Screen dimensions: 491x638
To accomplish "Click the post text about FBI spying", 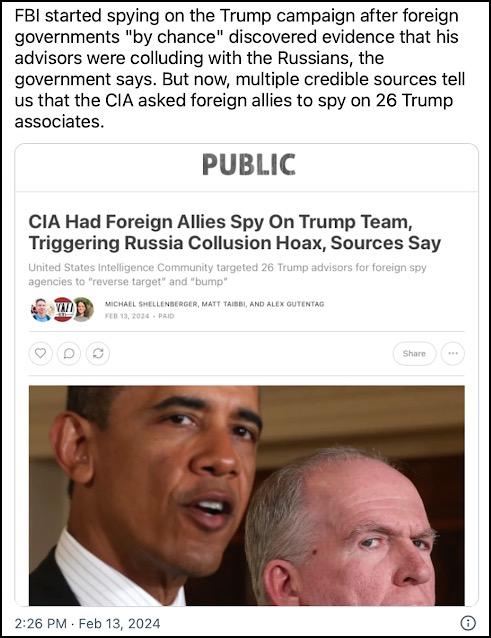I will coord(239,68).
